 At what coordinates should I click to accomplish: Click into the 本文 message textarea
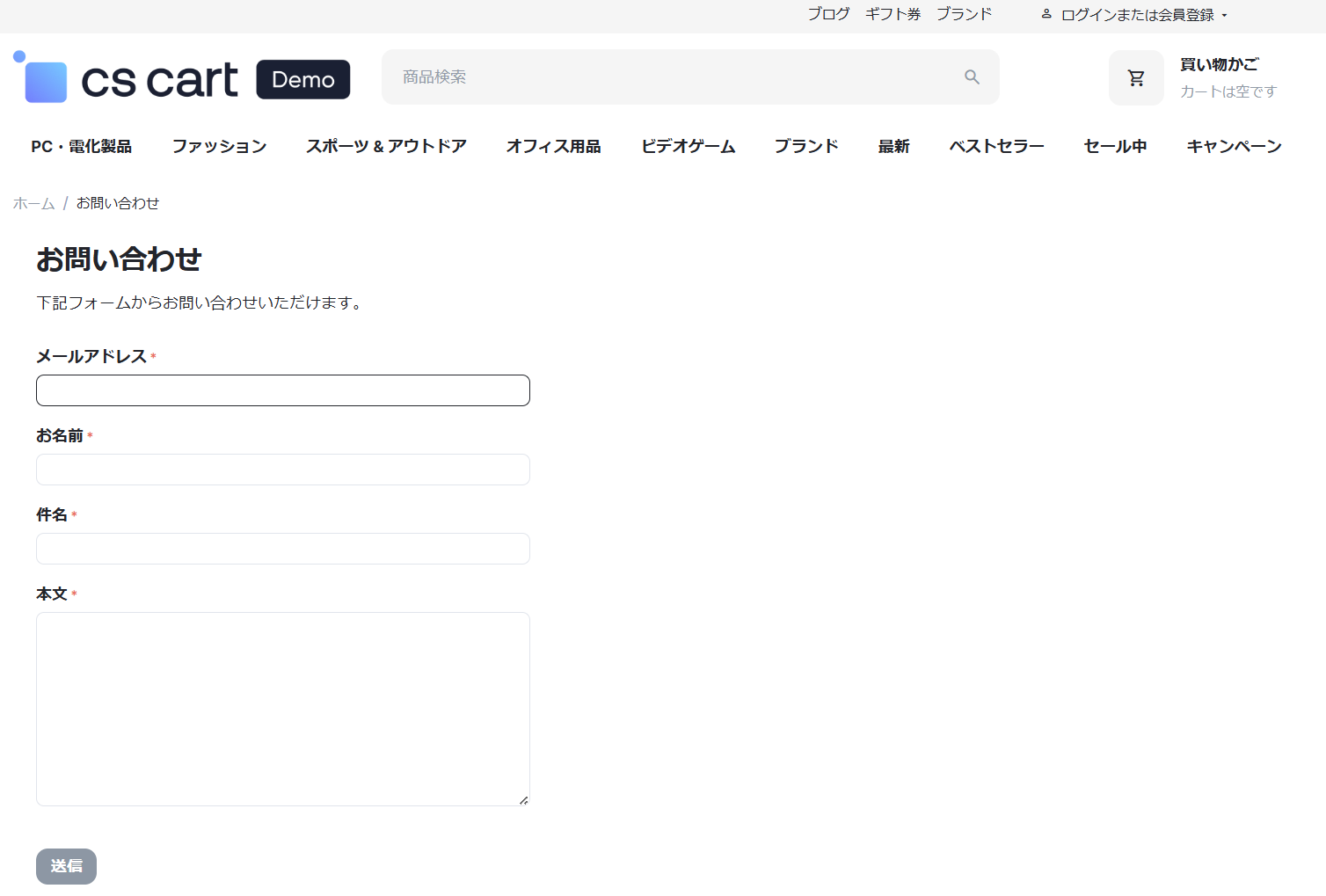pos(283,709)
